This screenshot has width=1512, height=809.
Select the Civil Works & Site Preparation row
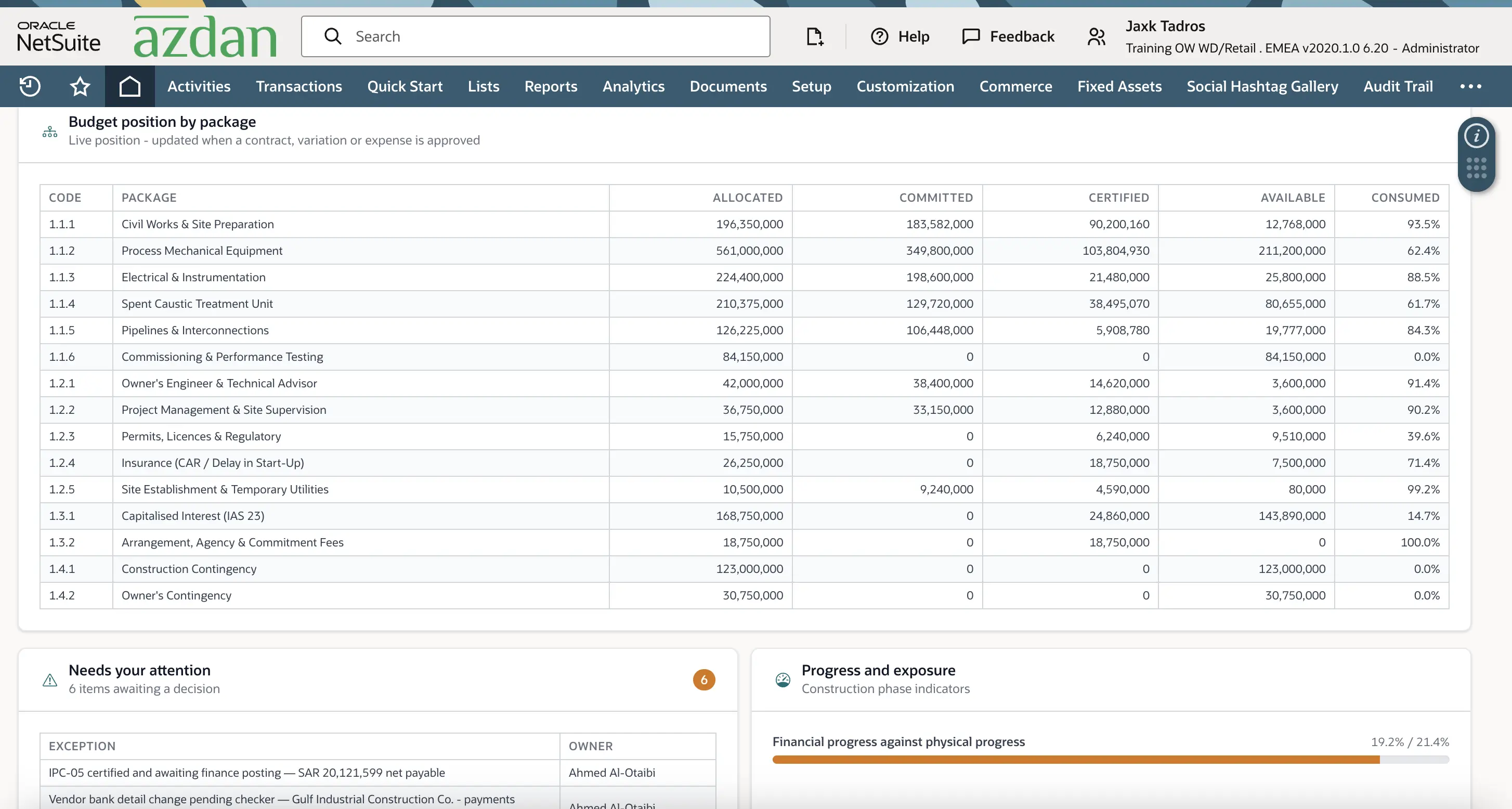coord(744,224)
